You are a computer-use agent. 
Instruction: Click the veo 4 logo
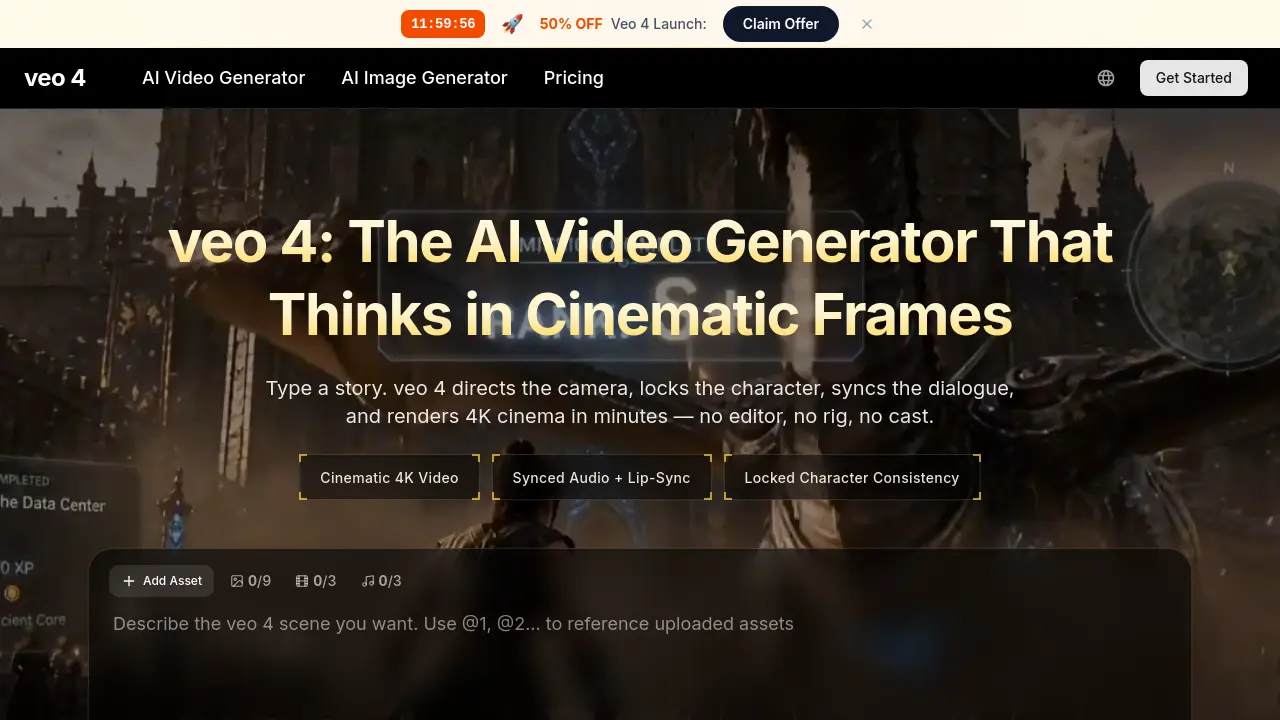tap(55, 78)
